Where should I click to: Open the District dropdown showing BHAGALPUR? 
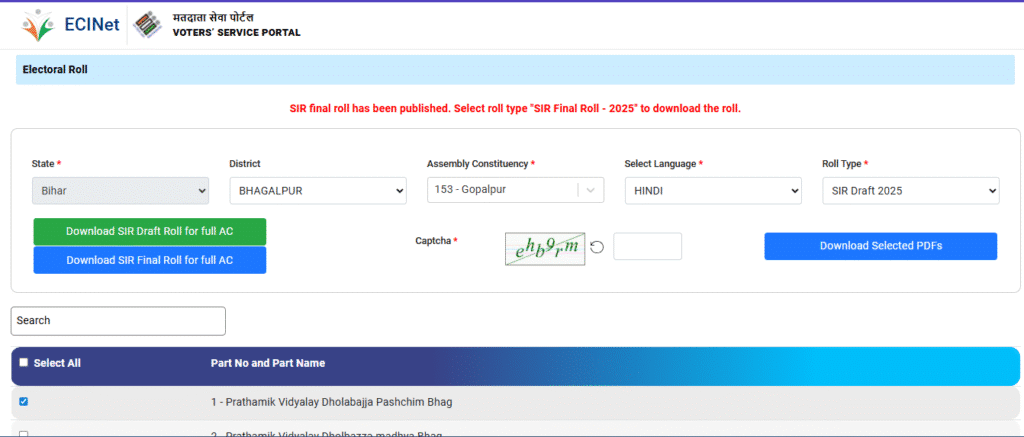tap(317, 190)
